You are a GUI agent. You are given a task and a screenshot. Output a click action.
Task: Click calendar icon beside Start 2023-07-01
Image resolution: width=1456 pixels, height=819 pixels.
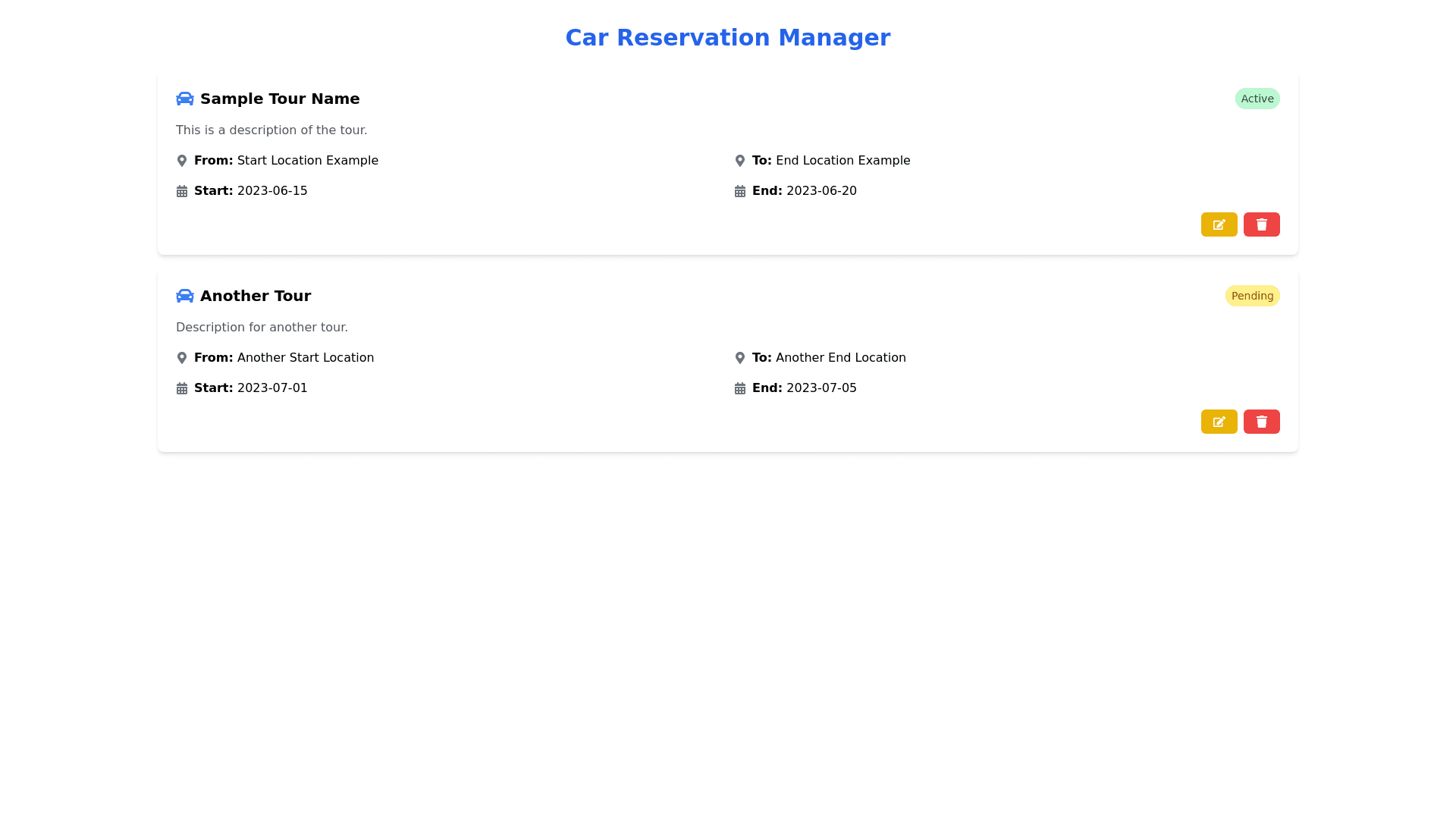click(182, 388)
